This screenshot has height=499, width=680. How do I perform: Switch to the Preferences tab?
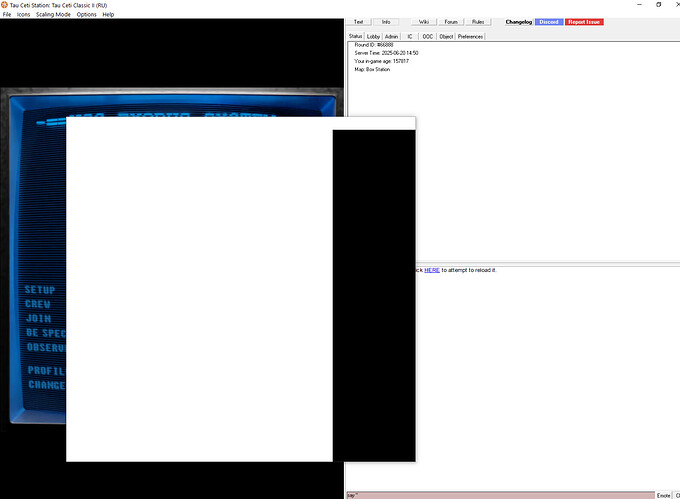coord(470,36)
